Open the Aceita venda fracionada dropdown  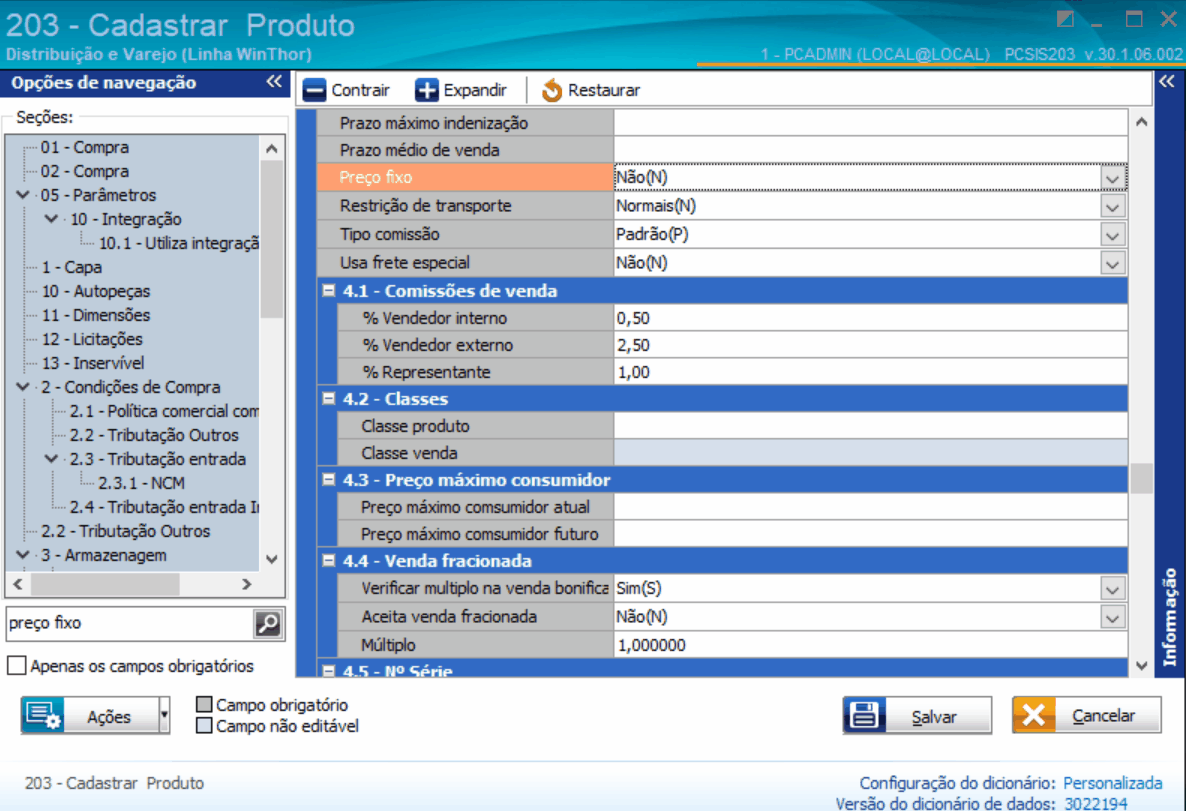[1112, 617]
